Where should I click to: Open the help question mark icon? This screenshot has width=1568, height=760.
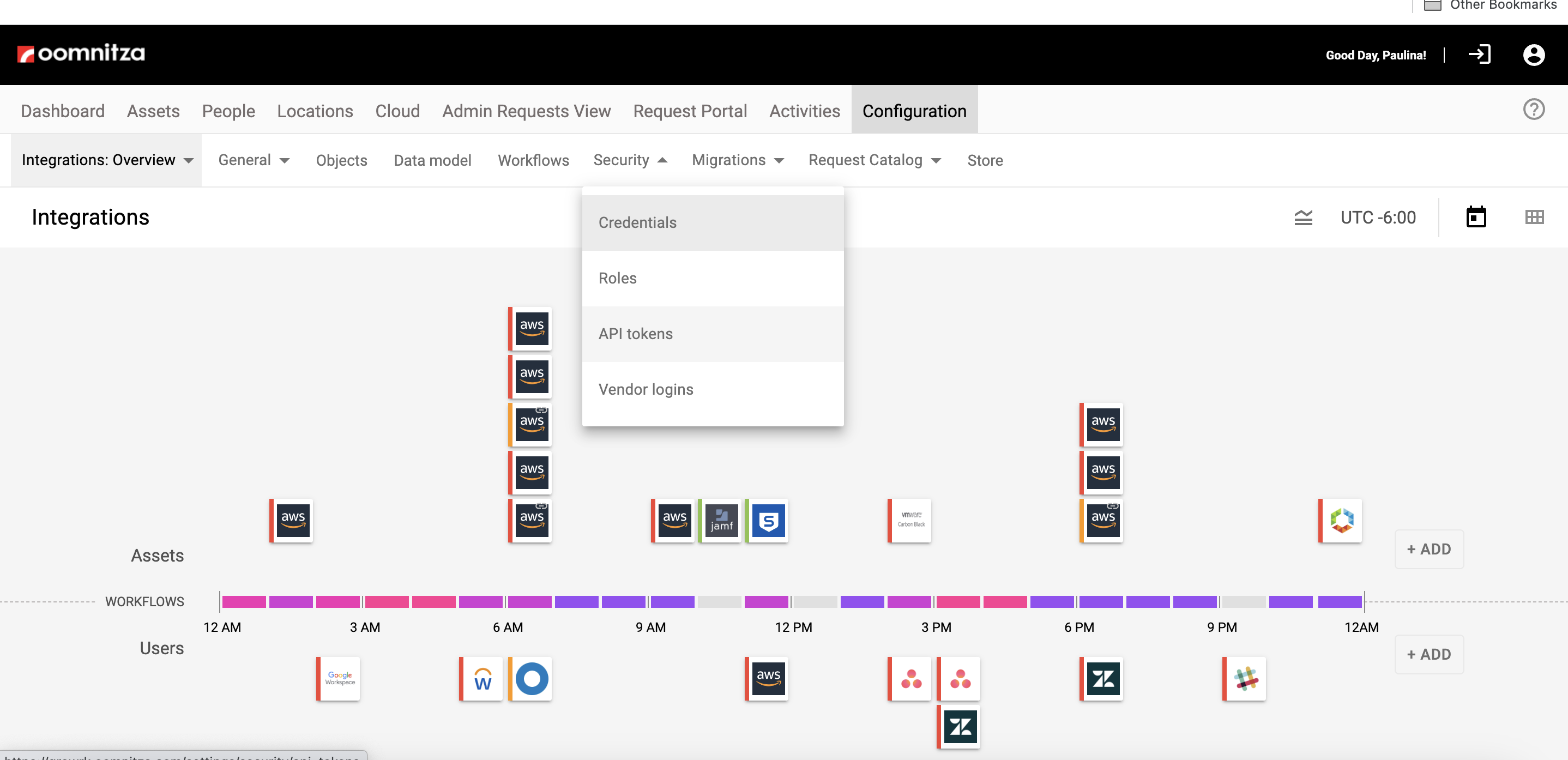[x=1533, y=110]
